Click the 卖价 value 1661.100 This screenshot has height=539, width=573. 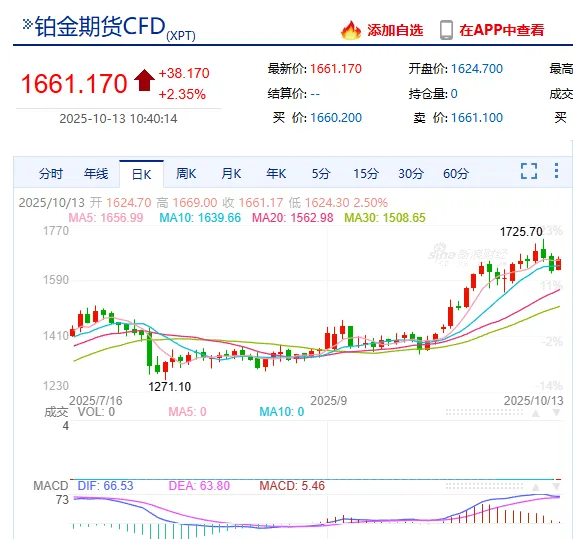477,118
